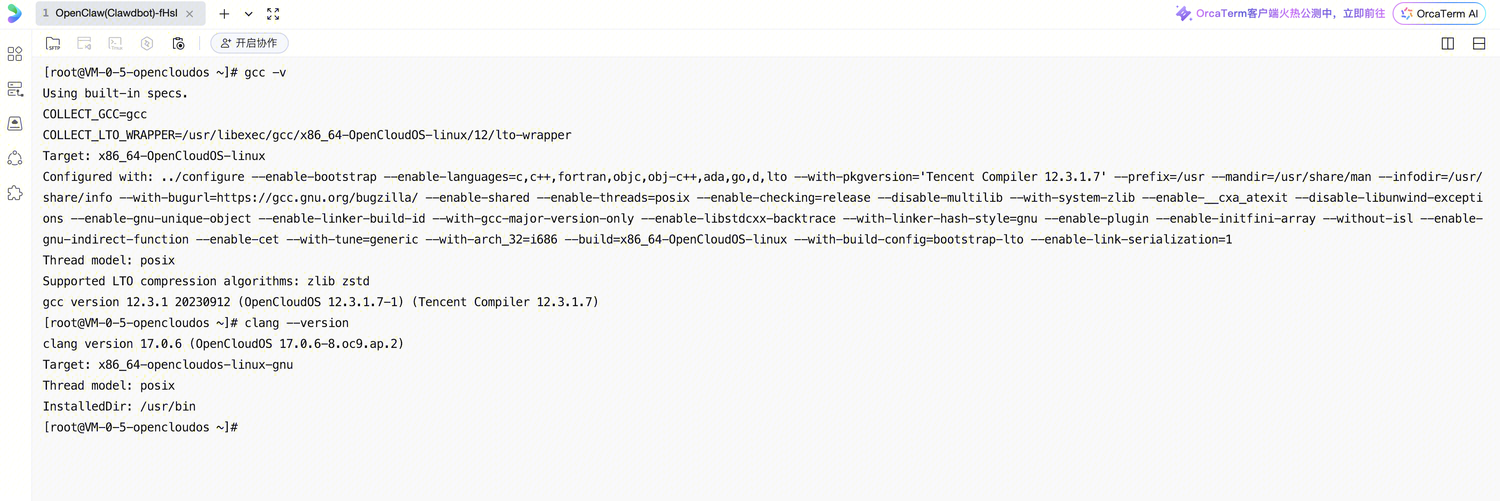The height and width of the screenshot is (501, 1500).
Task: Open the cloud disk sidebar icon
Action: click(x=15, y=124)
